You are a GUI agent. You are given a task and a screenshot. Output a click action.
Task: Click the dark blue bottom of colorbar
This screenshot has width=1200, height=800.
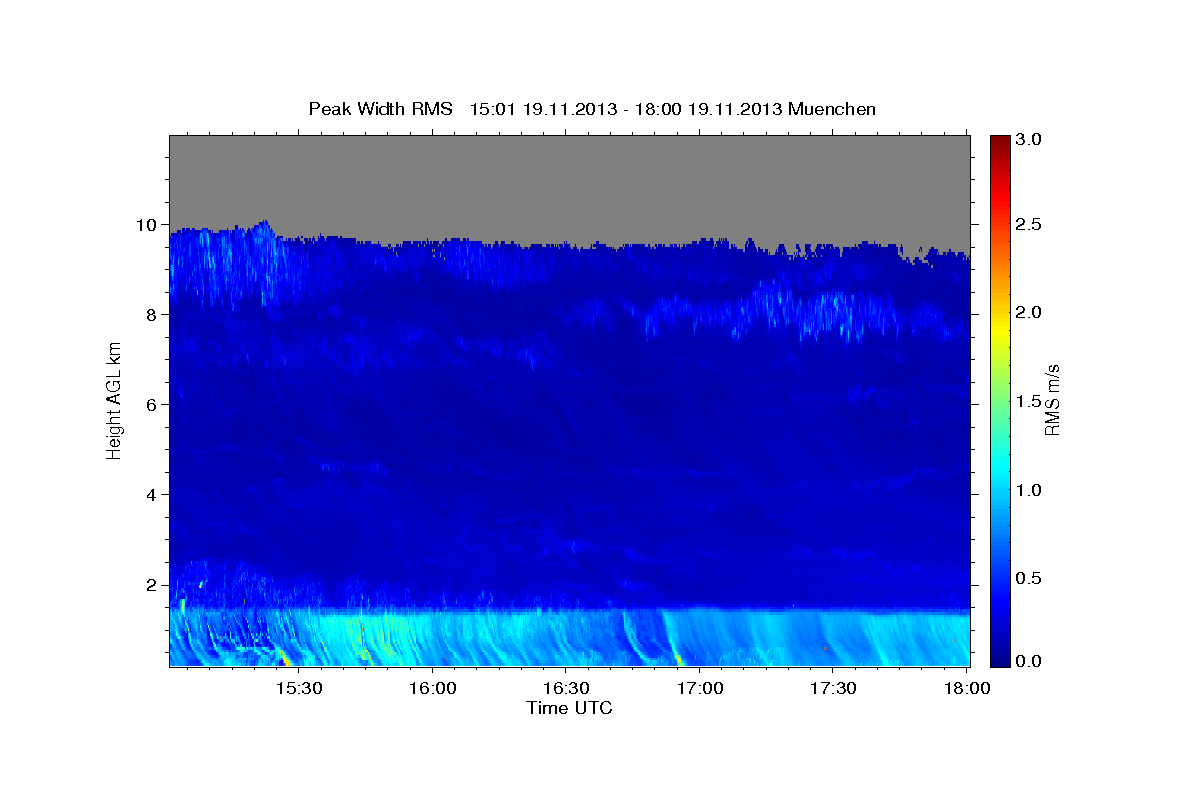[x=1000, y=658]
